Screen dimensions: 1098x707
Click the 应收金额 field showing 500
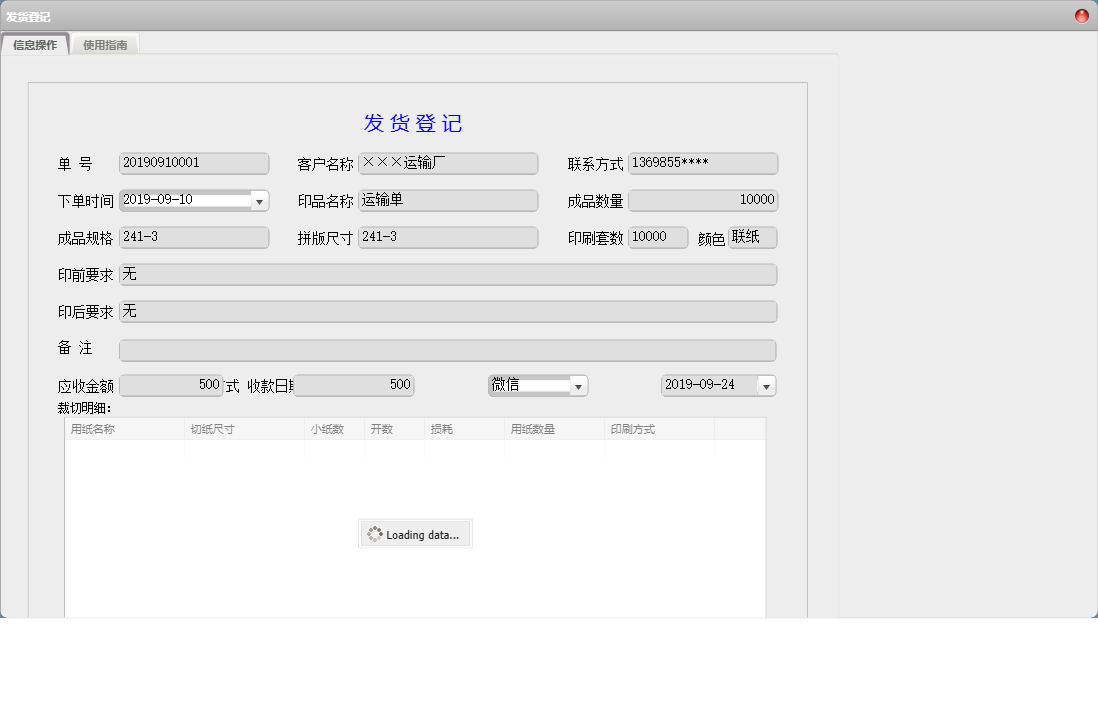pos(170,385)
